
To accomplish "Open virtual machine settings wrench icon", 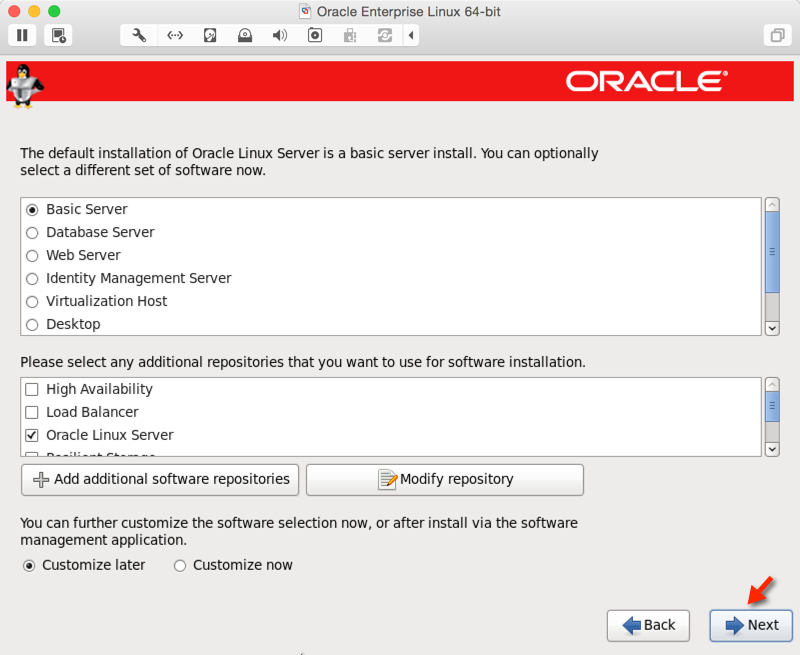I will [x=139, y=35].
